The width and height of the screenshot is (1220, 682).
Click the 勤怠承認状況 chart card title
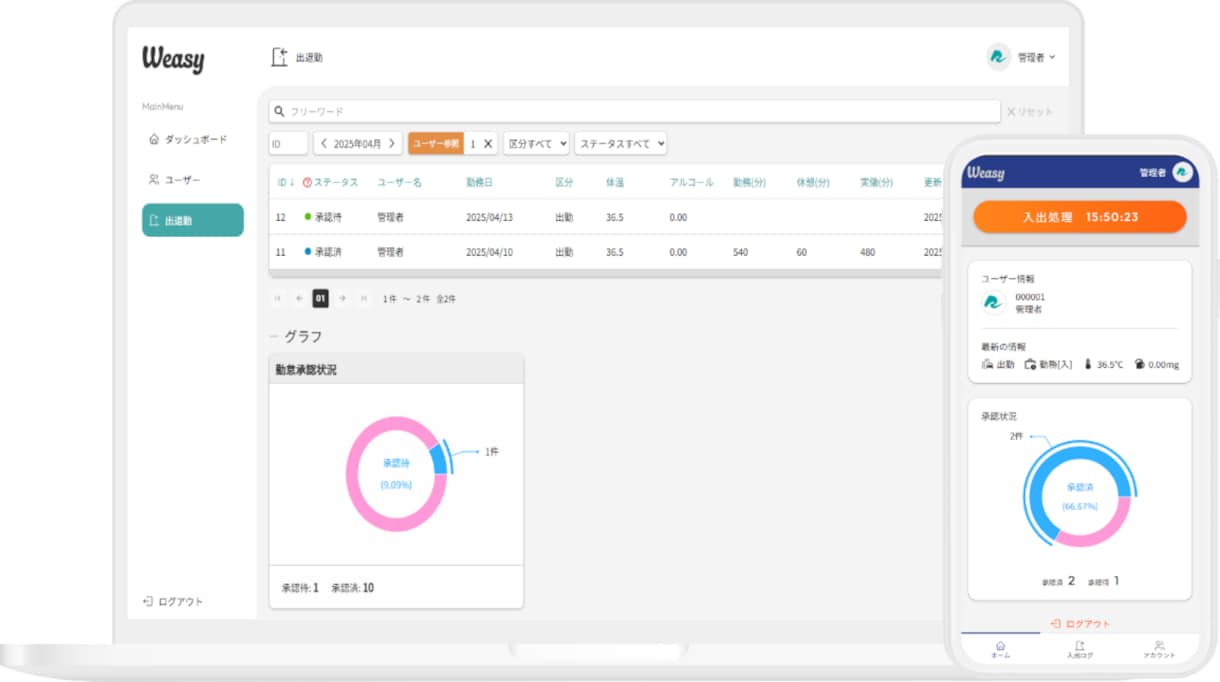point(306,369)
